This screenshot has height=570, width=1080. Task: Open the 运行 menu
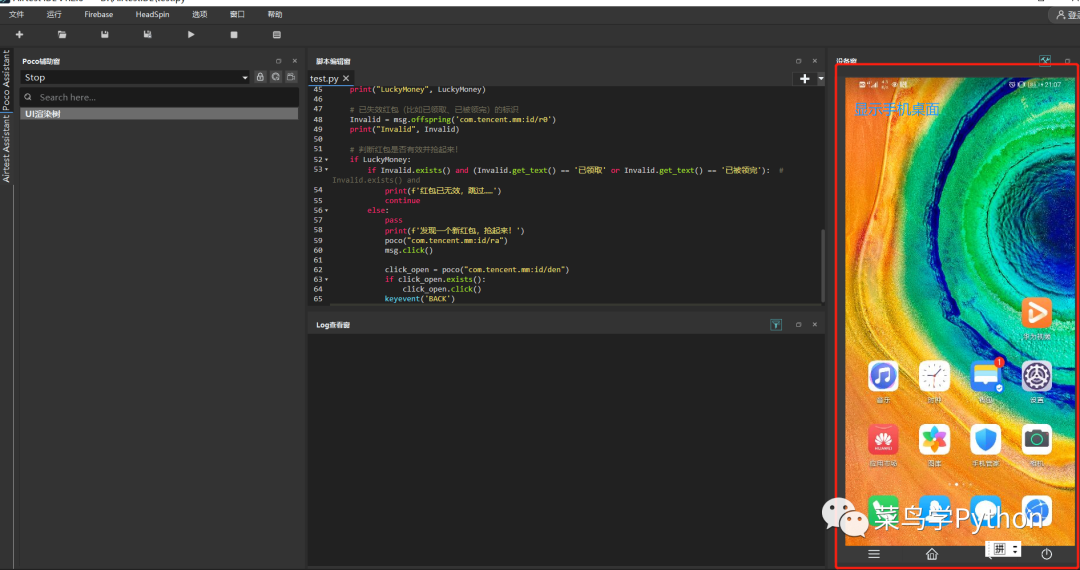[x=54, y=14]
